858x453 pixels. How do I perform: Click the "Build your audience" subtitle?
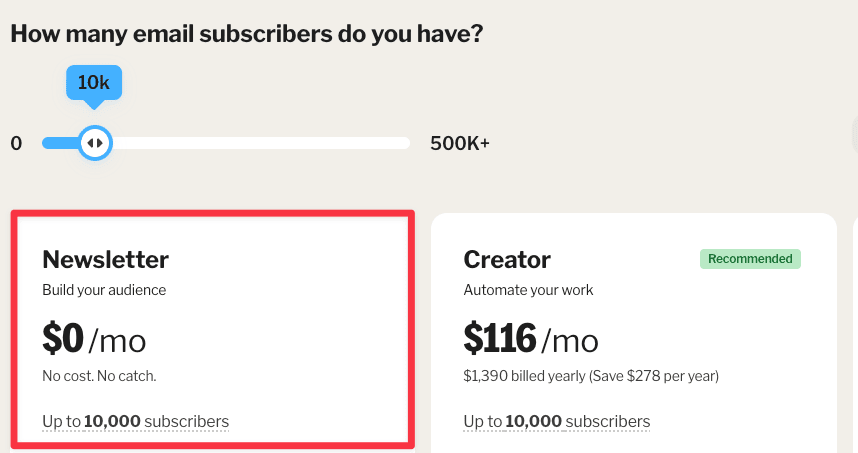[104, 290]
